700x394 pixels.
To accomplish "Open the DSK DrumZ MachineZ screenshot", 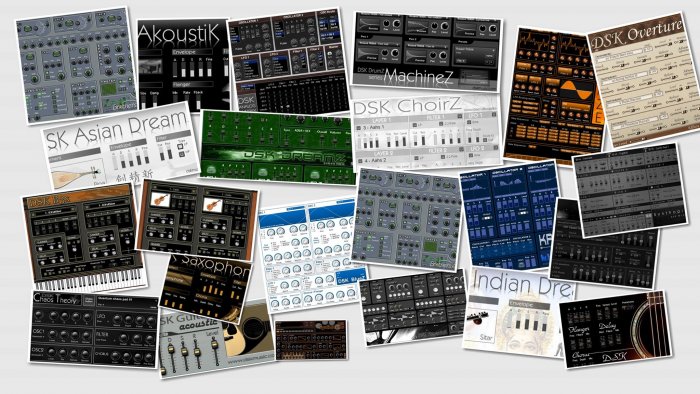I will tap(428, 52).
